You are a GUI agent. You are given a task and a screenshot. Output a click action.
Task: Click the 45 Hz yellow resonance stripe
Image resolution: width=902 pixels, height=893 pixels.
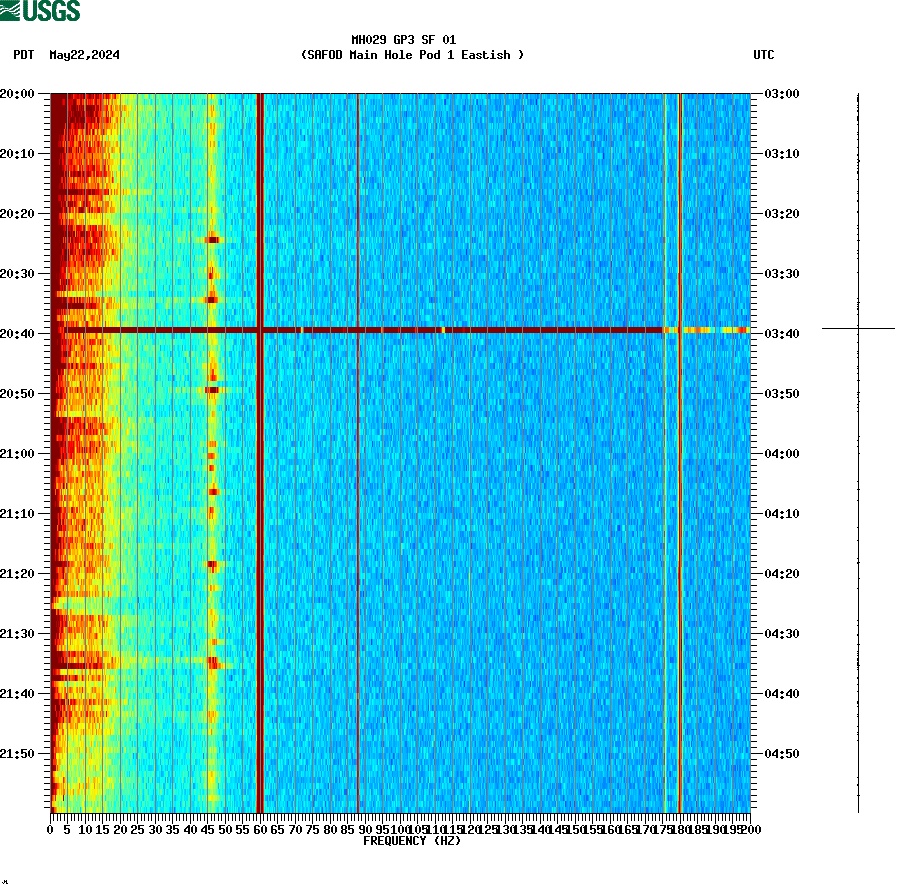point(211,450)
